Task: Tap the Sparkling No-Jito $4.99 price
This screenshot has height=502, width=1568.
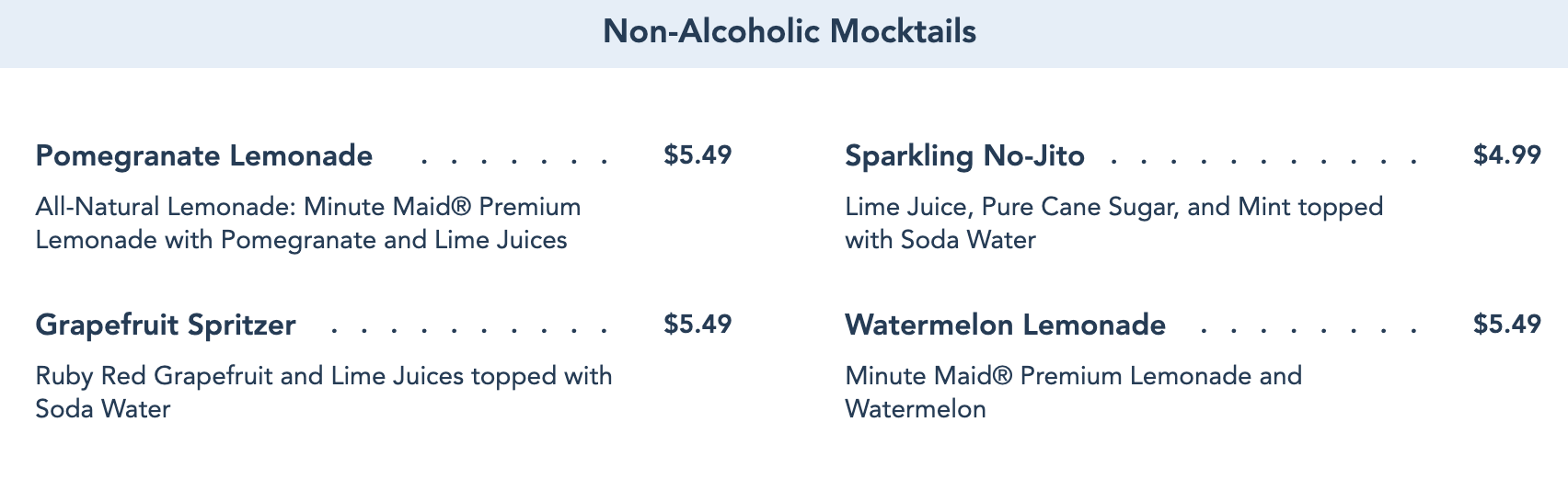Action: tap(1506, 154)
